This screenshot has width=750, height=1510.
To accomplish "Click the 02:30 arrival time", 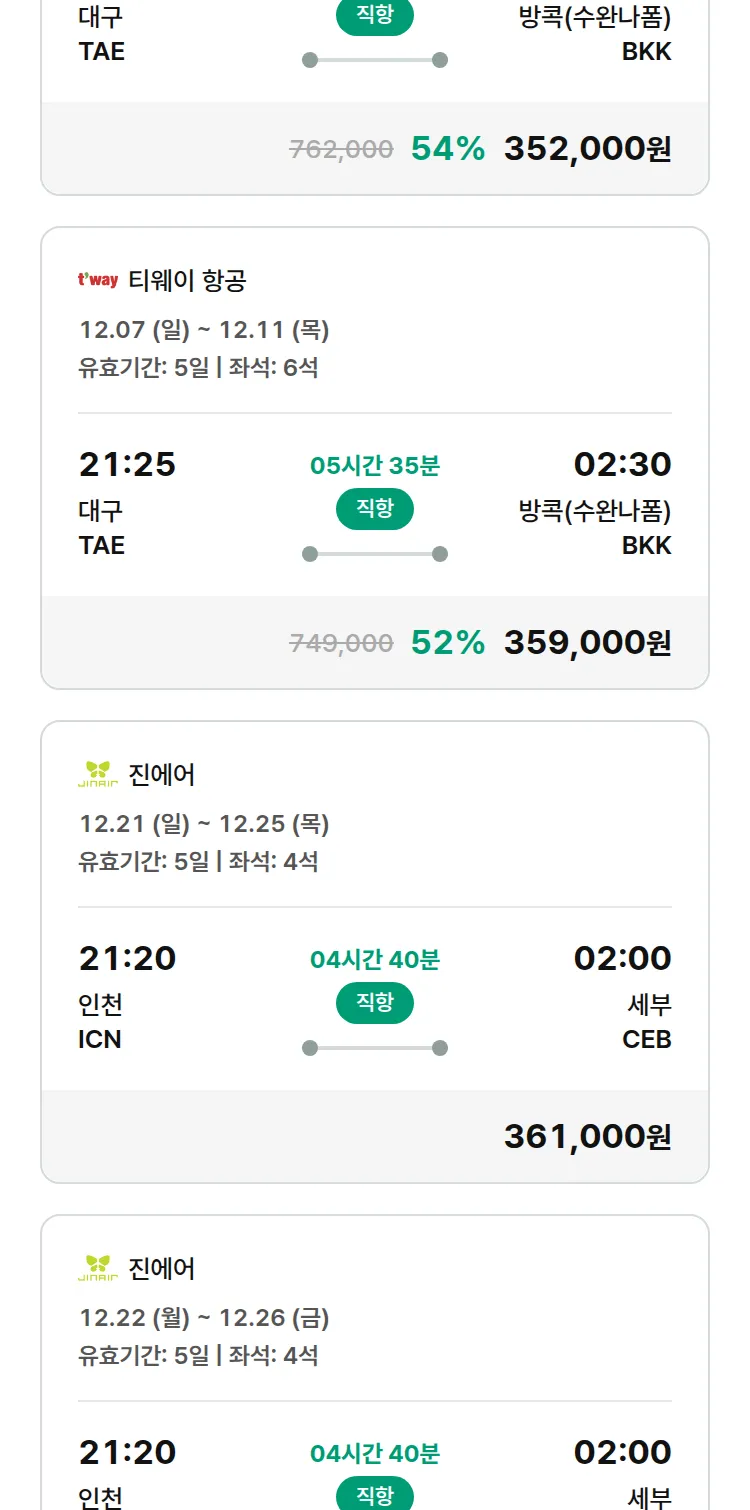I will (x=622, y=464).
